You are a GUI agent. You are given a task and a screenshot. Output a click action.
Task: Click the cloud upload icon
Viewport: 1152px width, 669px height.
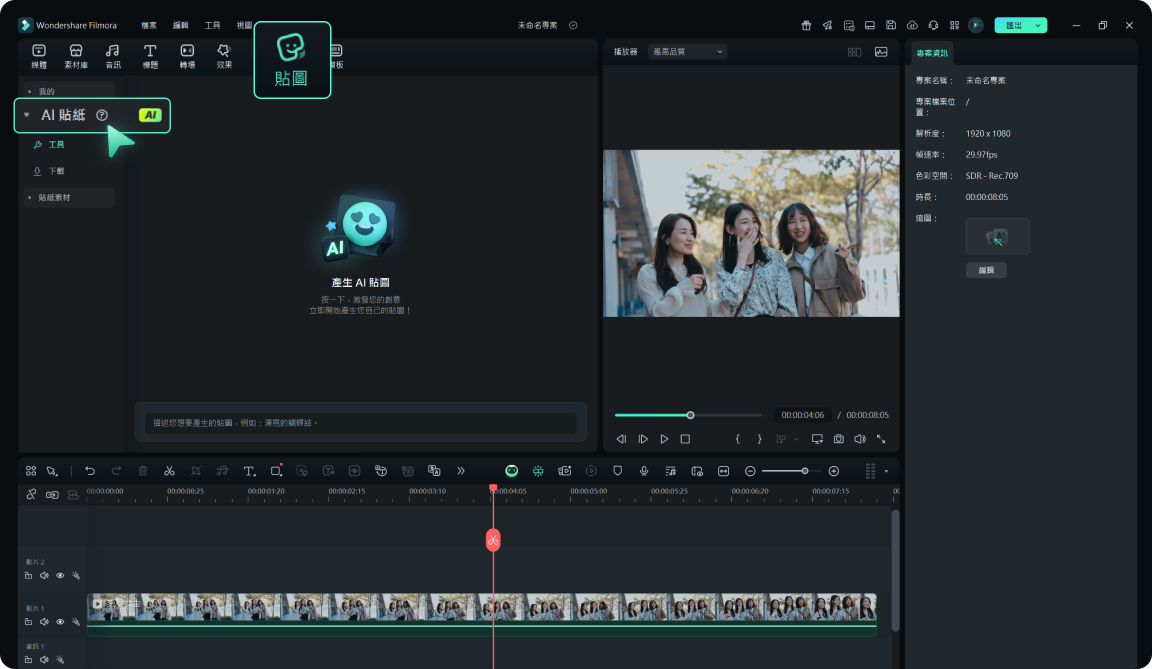point(912,25)
